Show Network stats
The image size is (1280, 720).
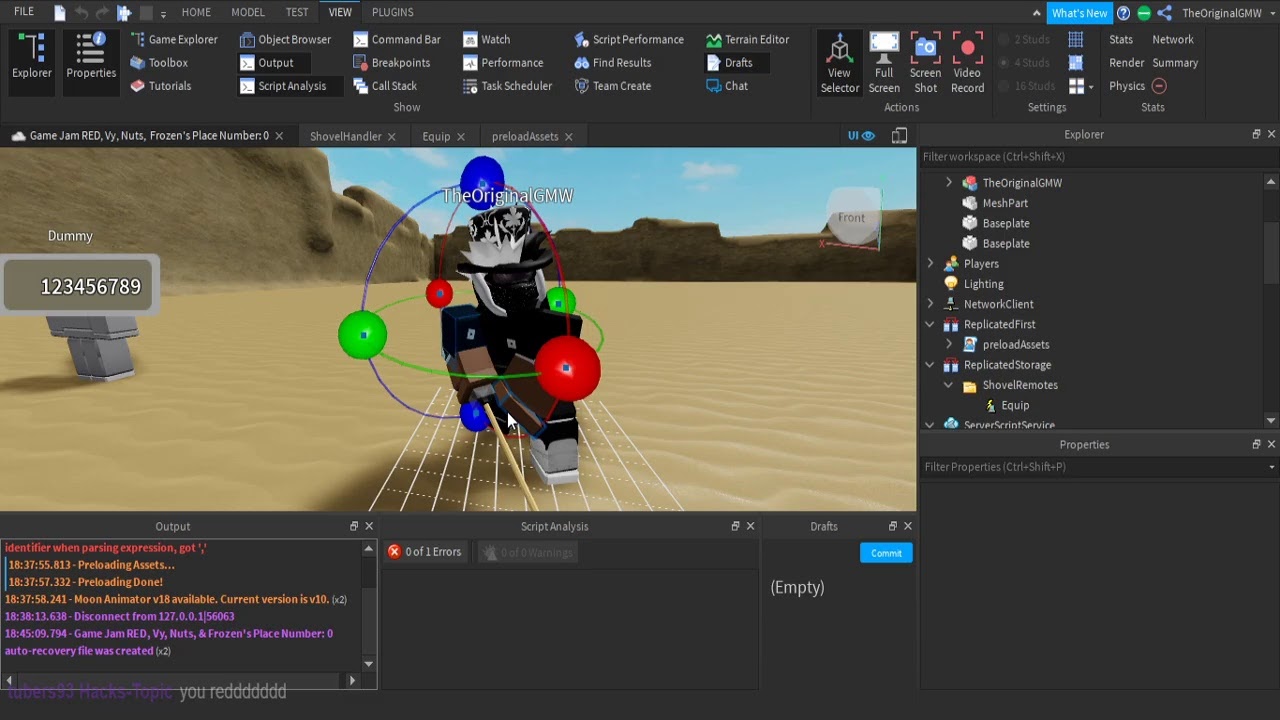[x=1173, y=40]
